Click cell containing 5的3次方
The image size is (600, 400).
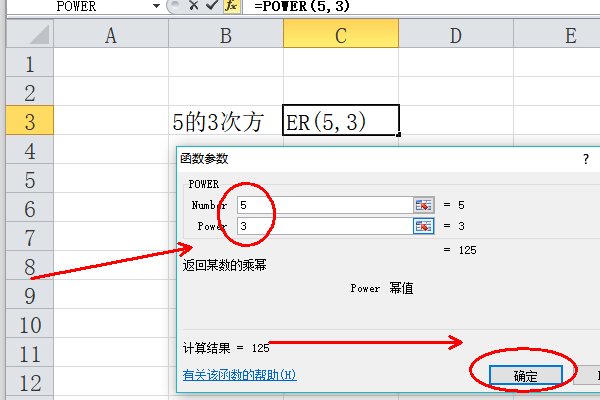[x=226, y=121]
